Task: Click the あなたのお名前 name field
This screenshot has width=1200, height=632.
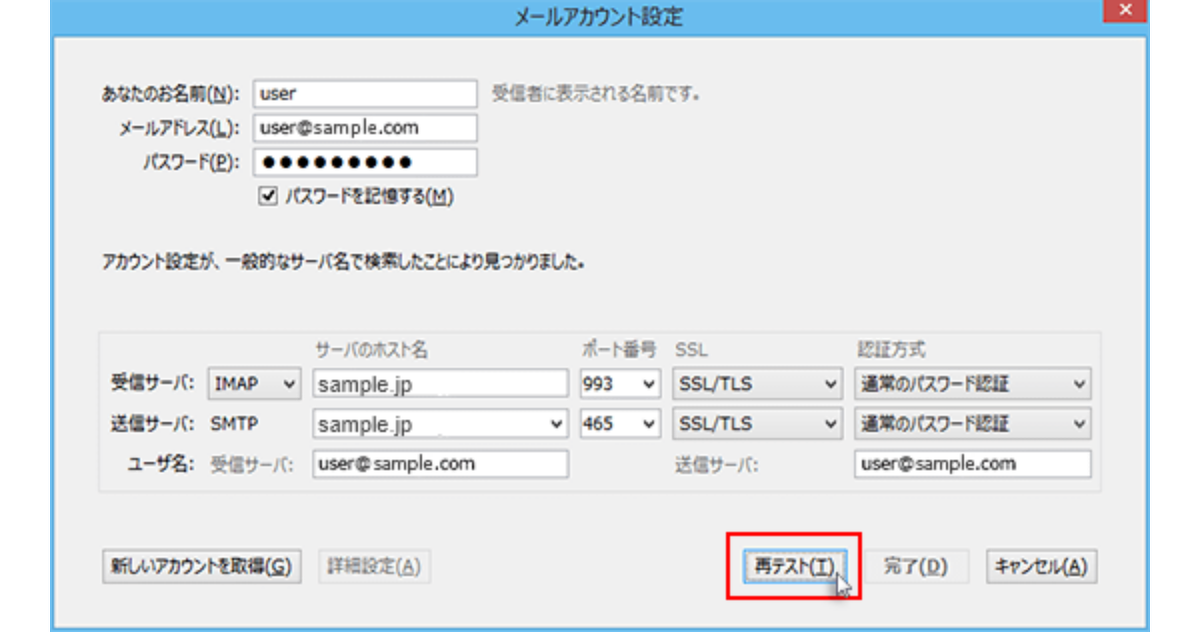Action: tap(366, 94)
